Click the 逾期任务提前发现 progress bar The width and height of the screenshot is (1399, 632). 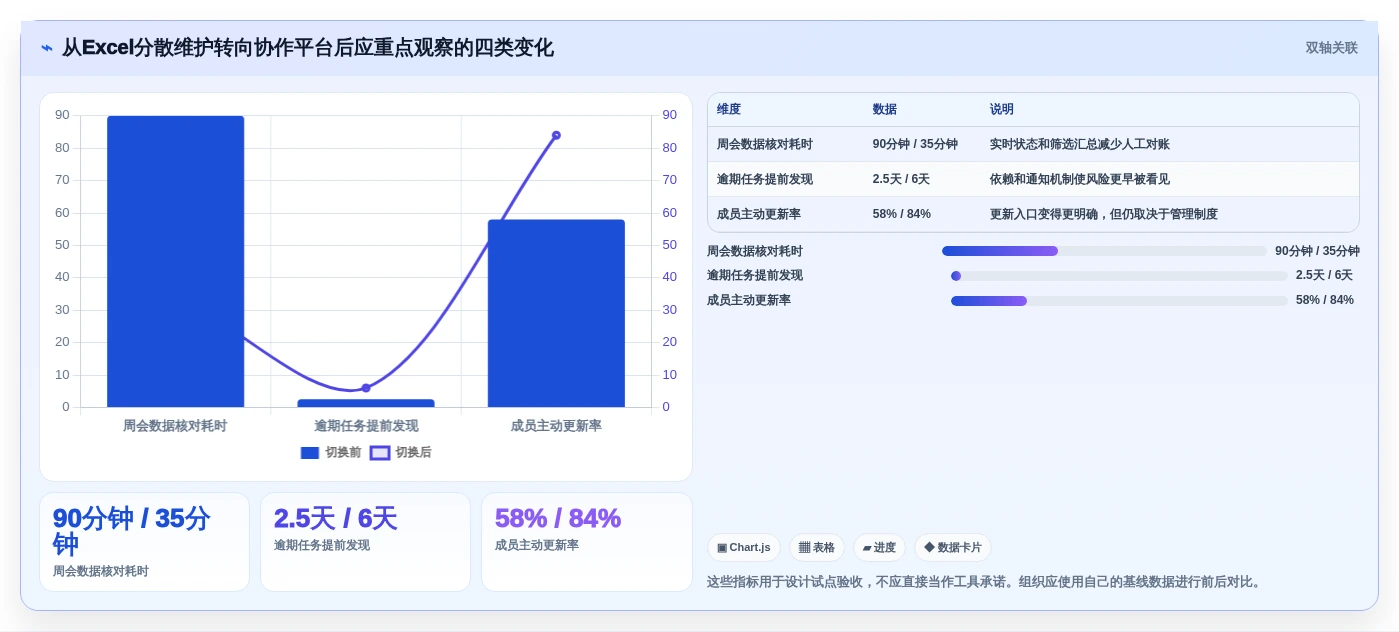click(1119, 276)
